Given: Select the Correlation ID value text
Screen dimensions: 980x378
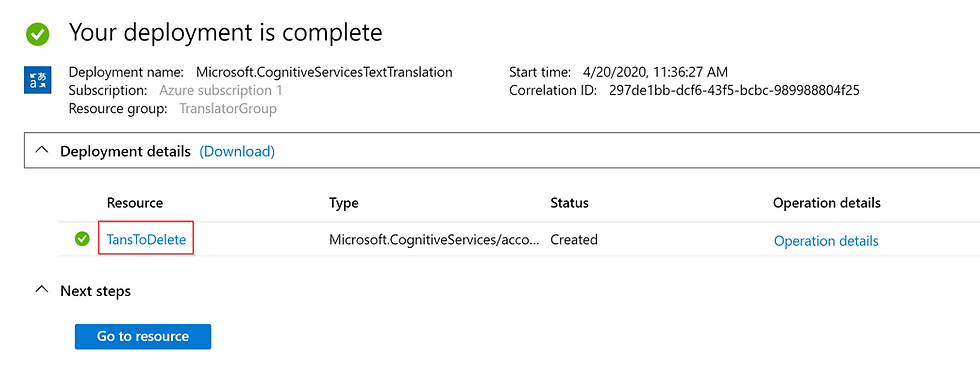Looking at the screenshot, I should click(x=734, y=91).
